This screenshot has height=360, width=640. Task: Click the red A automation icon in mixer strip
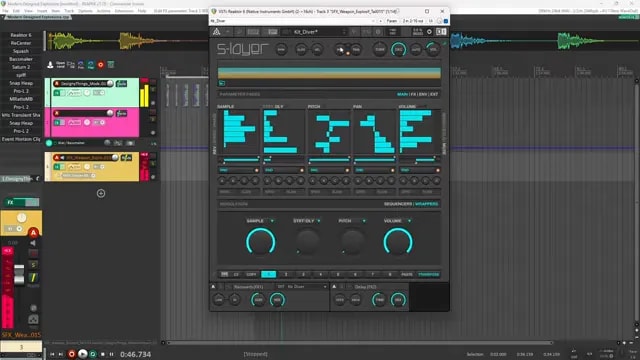click(x=33, y=233)
